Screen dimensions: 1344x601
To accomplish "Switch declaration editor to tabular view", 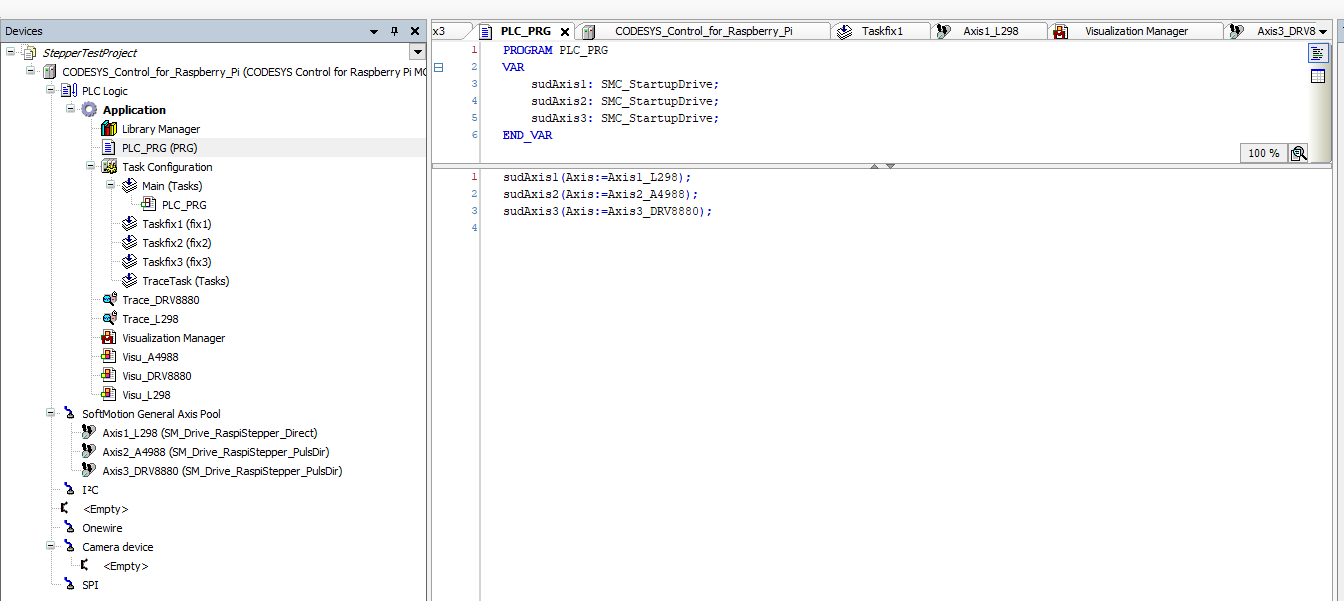I will [1318, 76].
